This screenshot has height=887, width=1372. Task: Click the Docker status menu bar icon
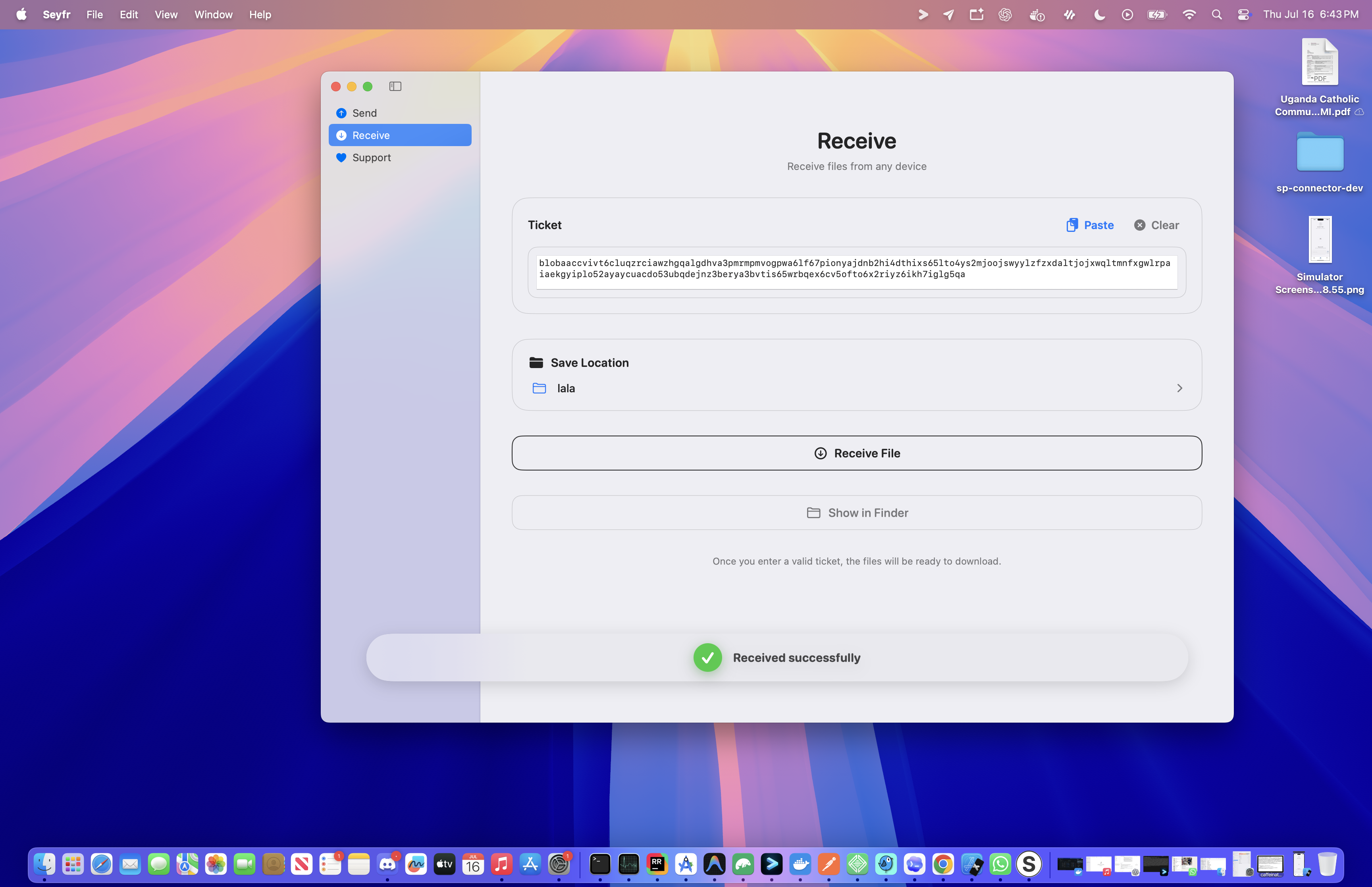[x=1037, y=15]
